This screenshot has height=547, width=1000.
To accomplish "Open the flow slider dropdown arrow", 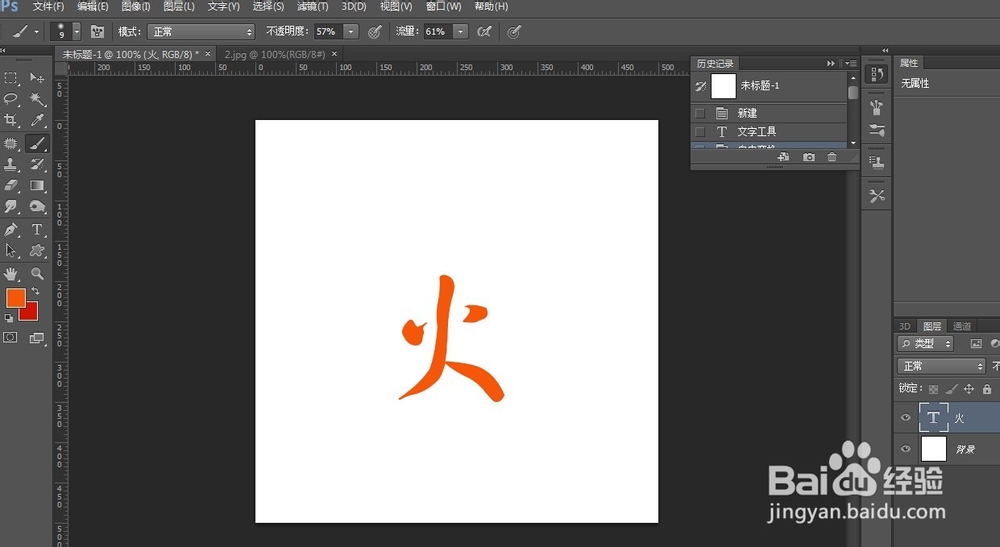I will coord(460,31).
